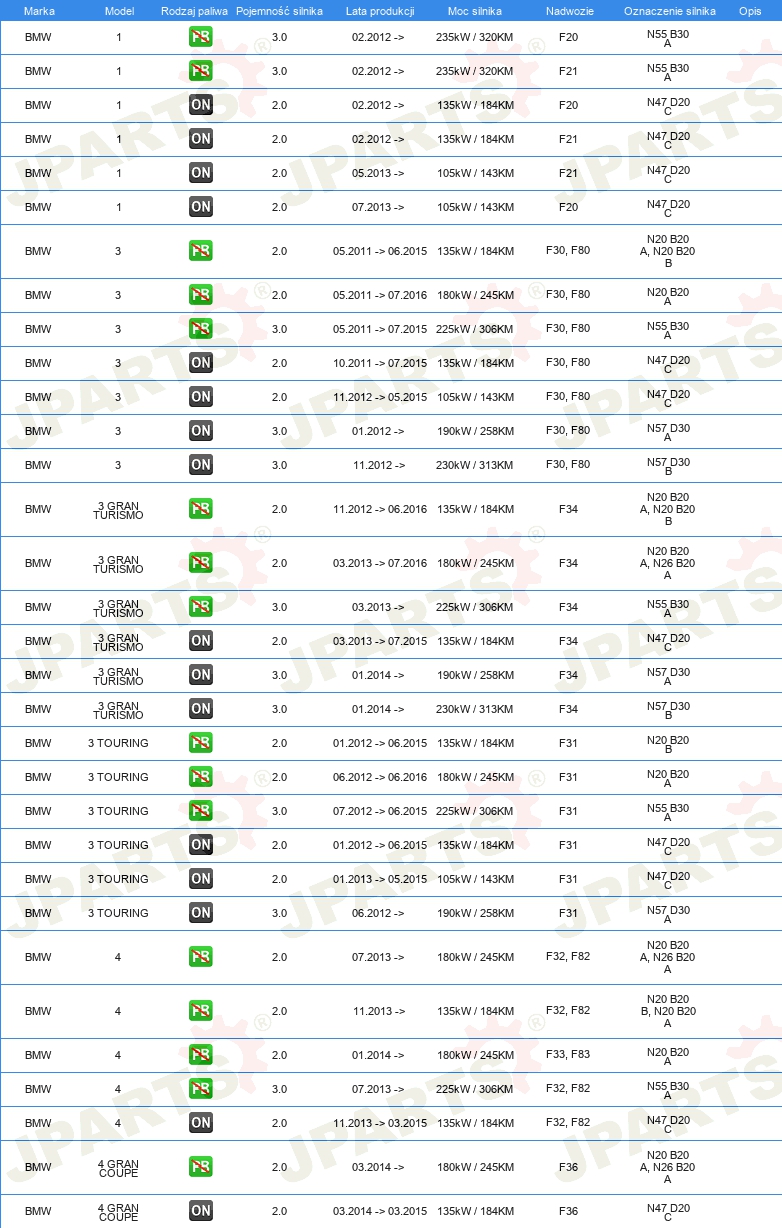
Task: Click PB icon in BMW 3 05.2011 -> 06.2015 row
Action: tap(201, 251)
